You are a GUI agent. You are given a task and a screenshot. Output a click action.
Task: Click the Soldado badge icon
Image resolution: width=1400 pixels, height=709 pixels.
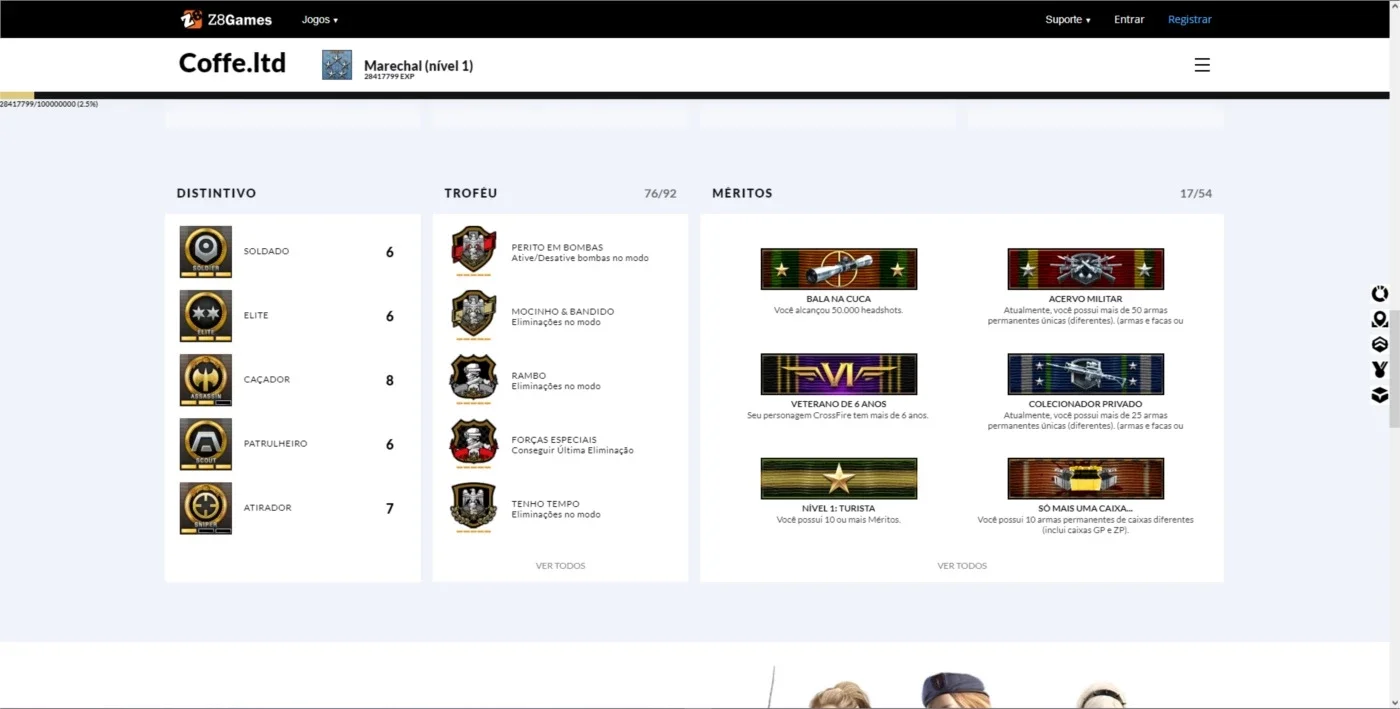[206, 252]
